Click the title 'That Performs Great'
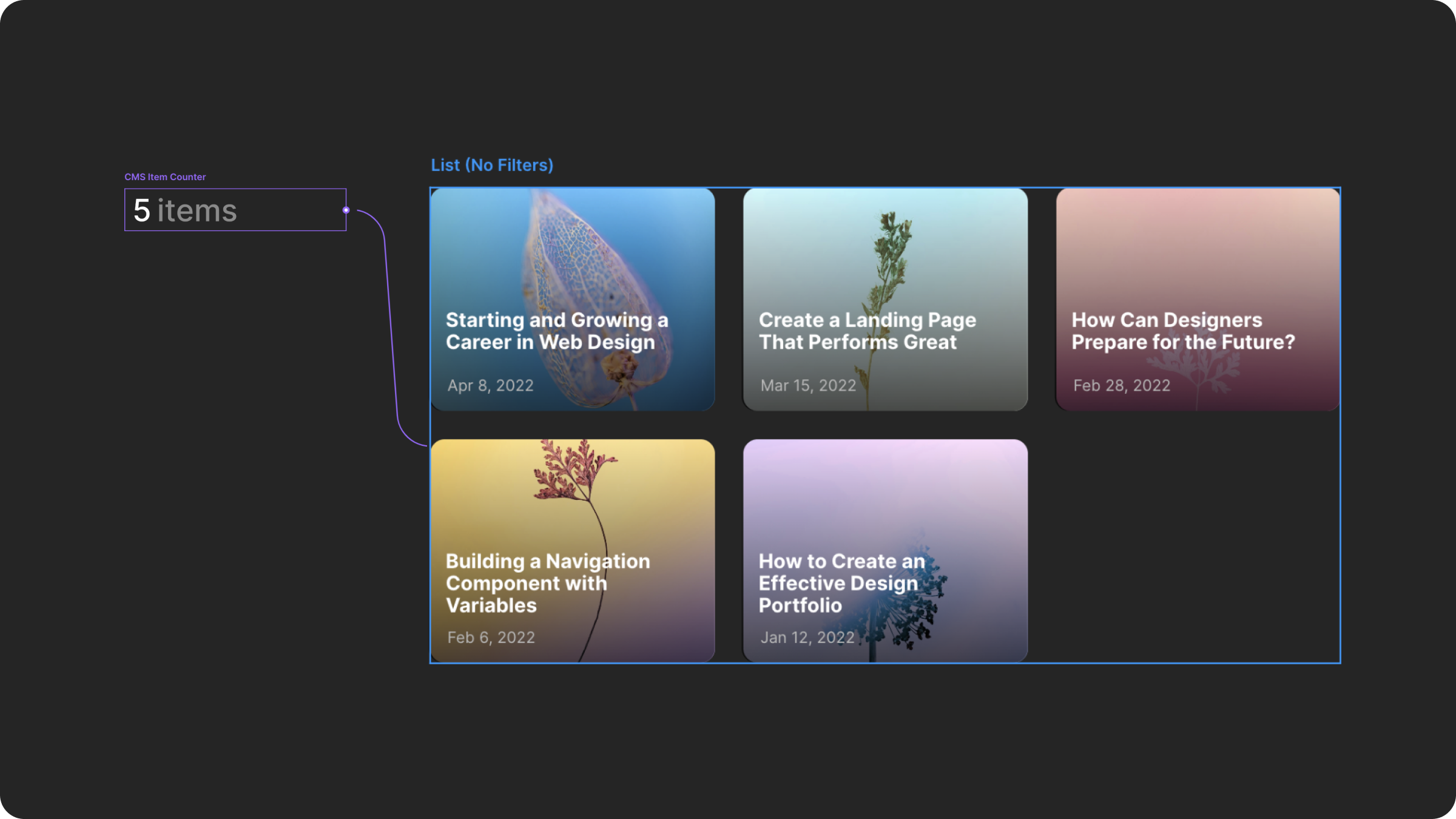Image resolution: width=1456 pixels, height=819 pixels. (857, 343)
